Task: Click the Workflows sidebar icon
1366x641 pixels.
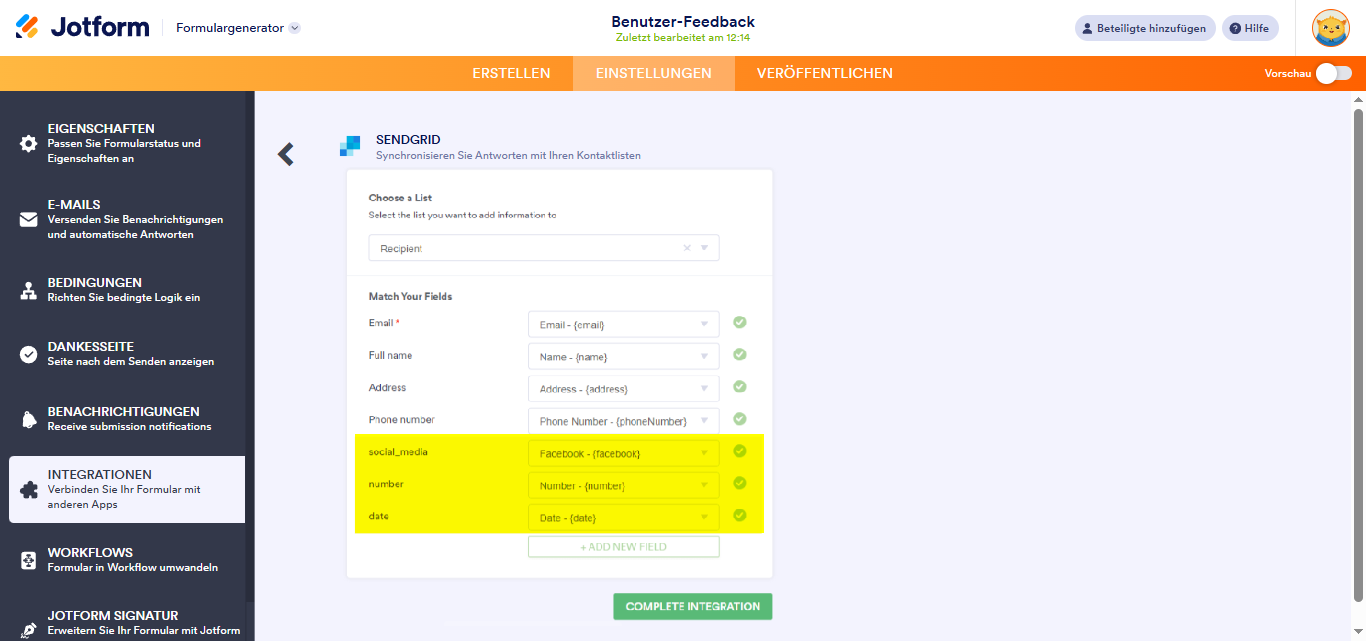Action: (29, 559)
